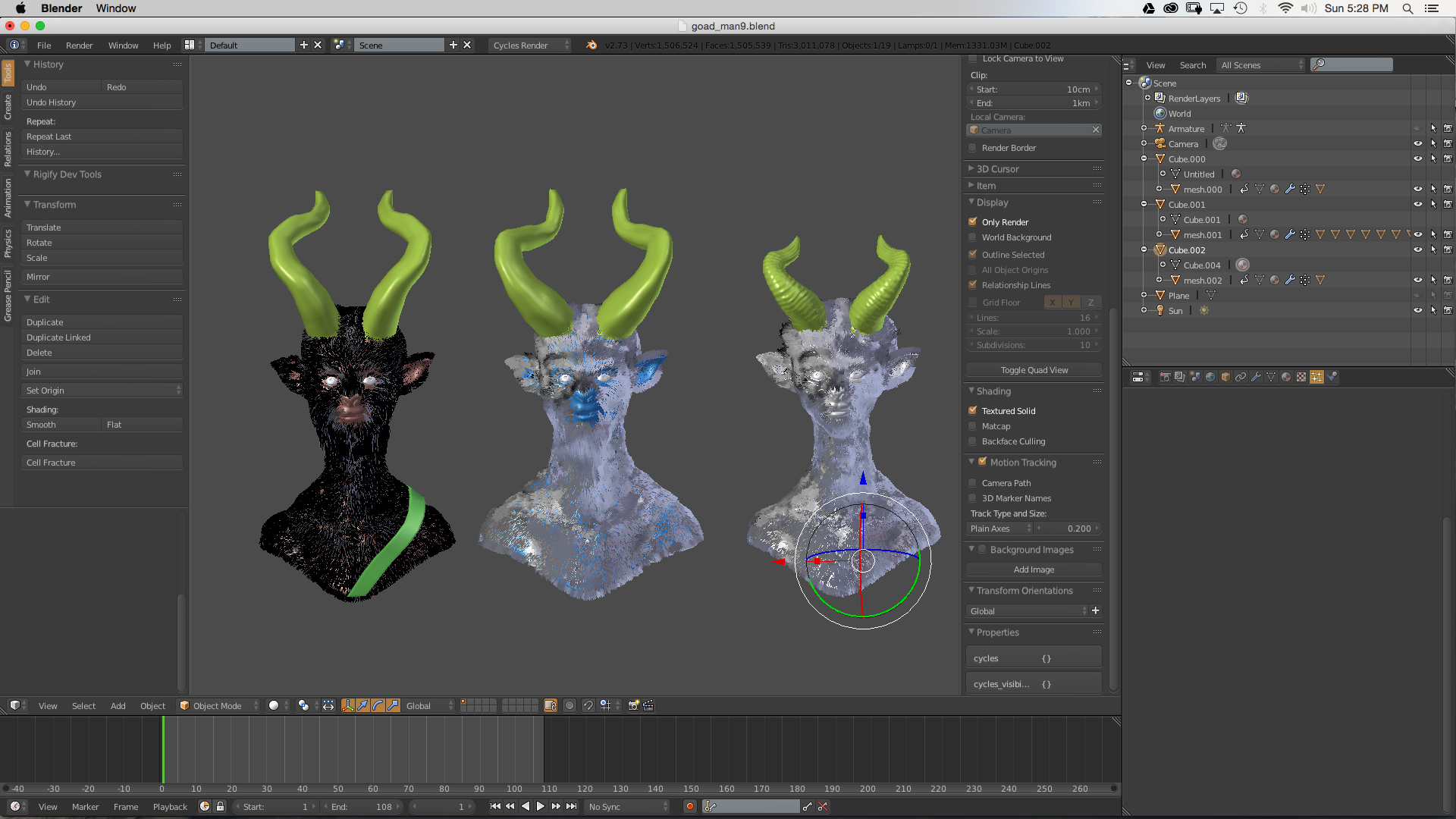
Task: Toggle the proportional editing icon
Action: (570, 705)
